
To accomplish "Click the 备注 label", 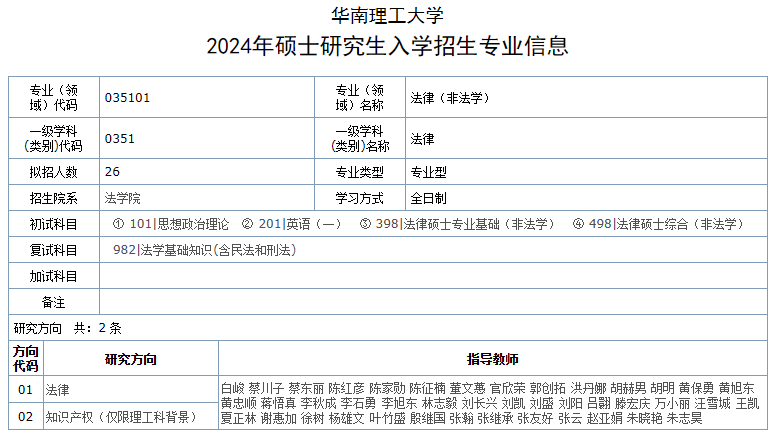I will (x=54, y=302).
